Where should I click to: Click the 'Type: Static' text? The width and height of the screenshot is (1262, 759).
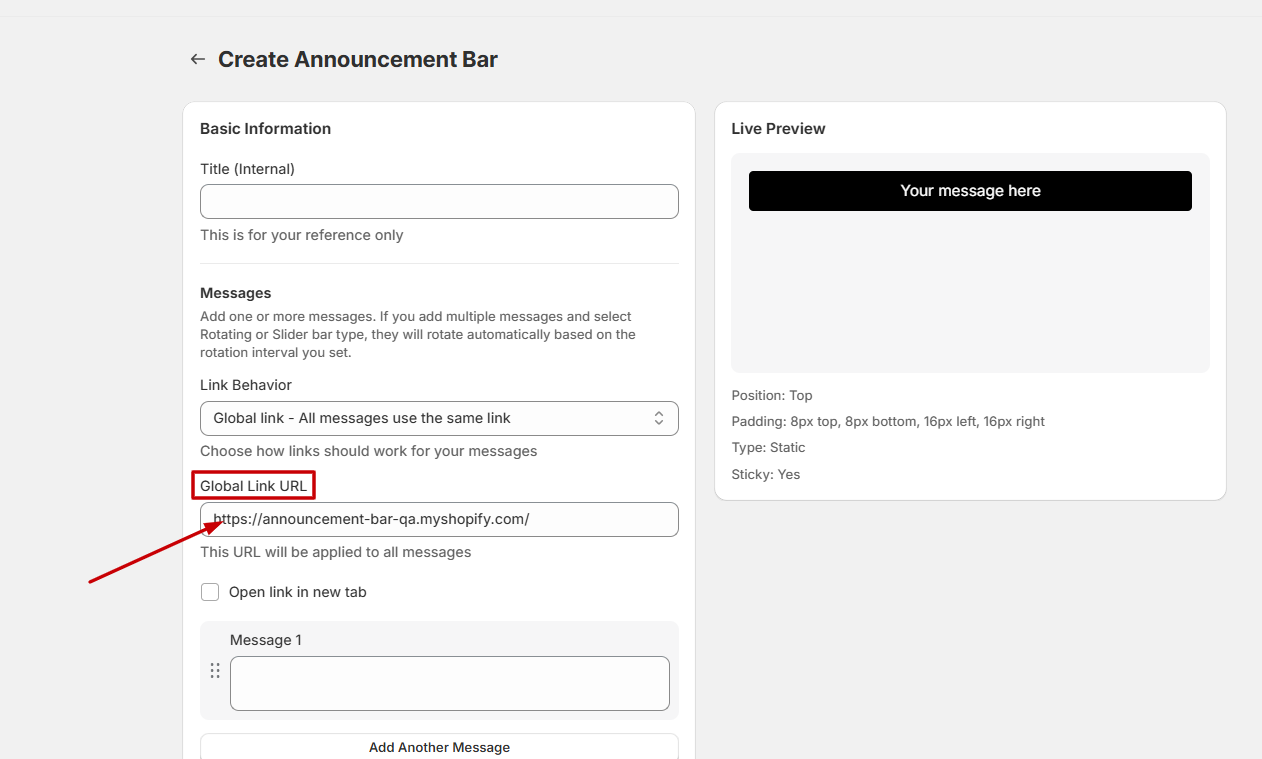(x=768, y=447)
